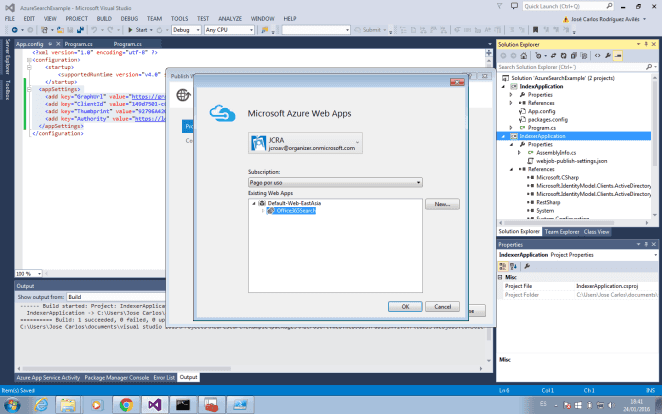The image size is (662, 414).
Task: Click New... button for web apps
Action: (x=442, y=204)
